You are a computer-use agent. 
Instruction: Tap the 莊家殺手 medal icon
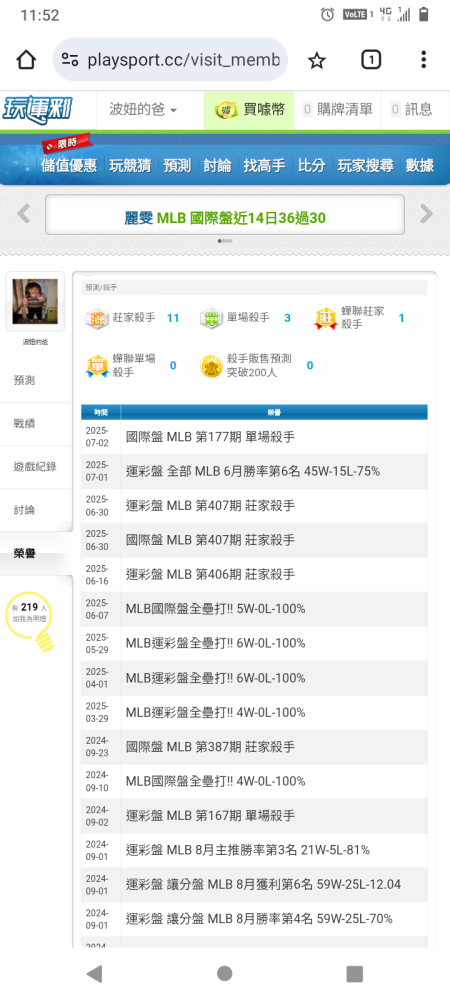[98, 318]
